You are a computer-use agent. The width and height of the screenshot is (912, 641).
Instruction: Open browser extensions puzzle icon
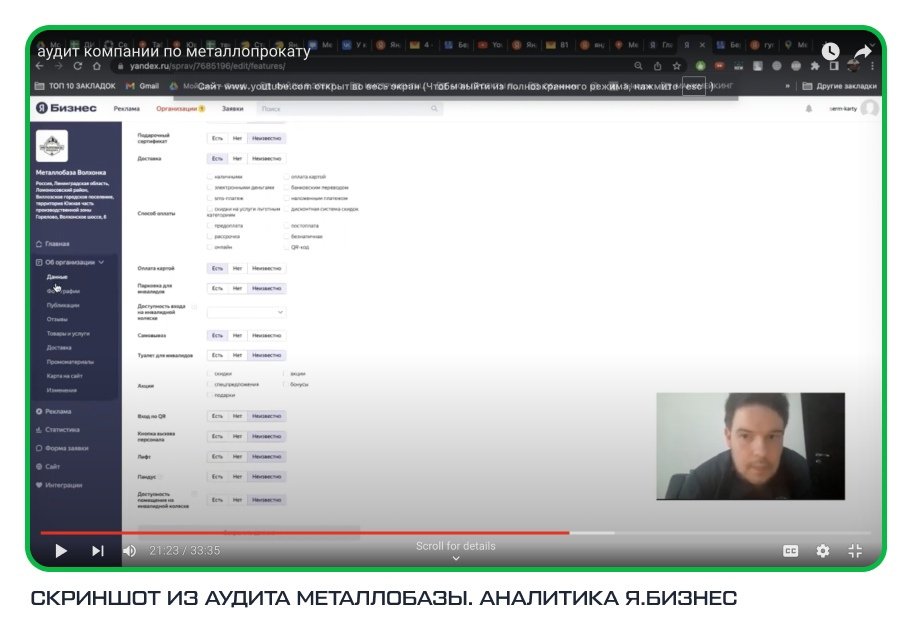(815, 66)
